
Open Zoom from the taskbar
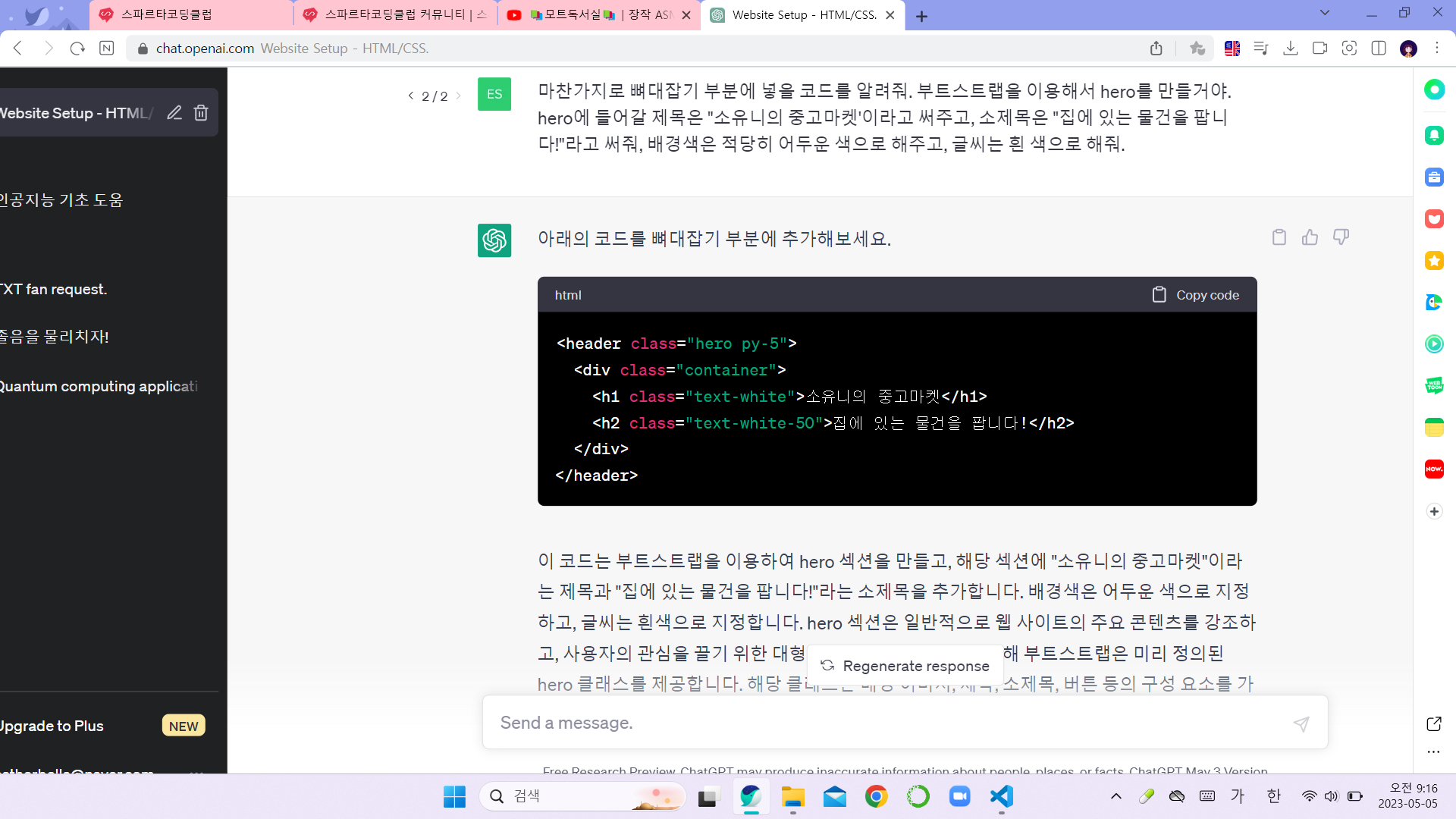coord(960,796)
